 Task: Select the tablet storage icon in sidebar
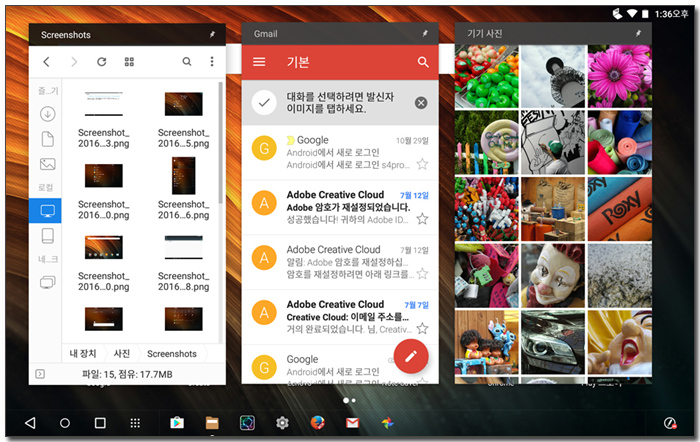point(48,236)
